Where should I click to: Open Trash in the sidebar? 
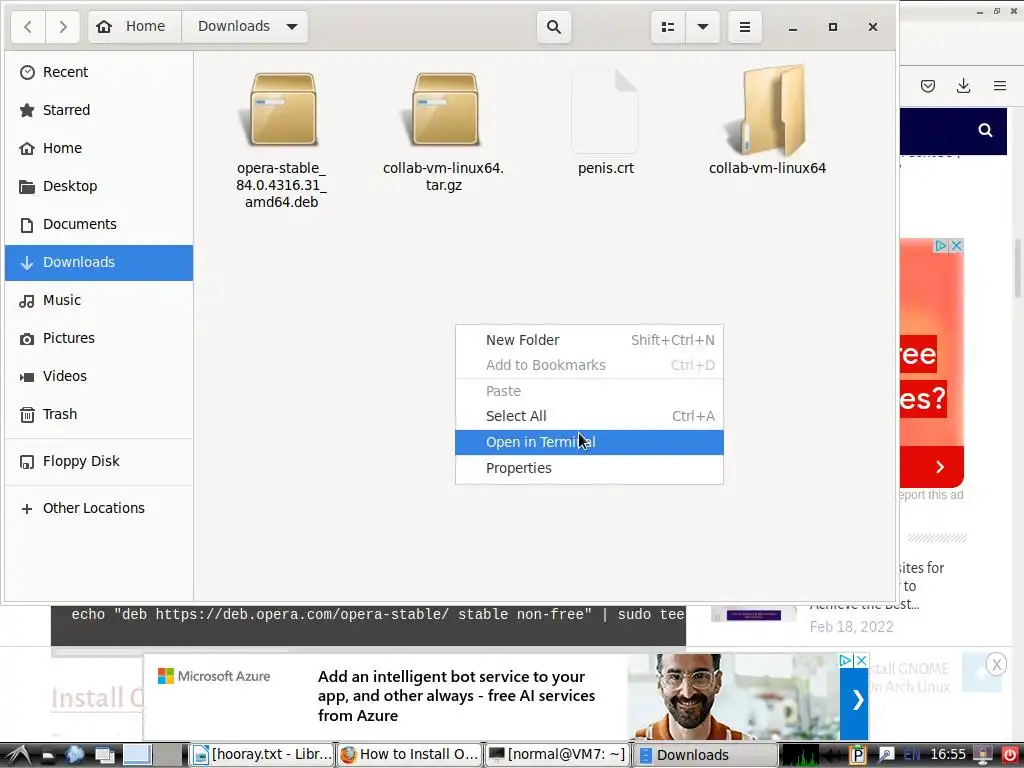pos(99,414)
